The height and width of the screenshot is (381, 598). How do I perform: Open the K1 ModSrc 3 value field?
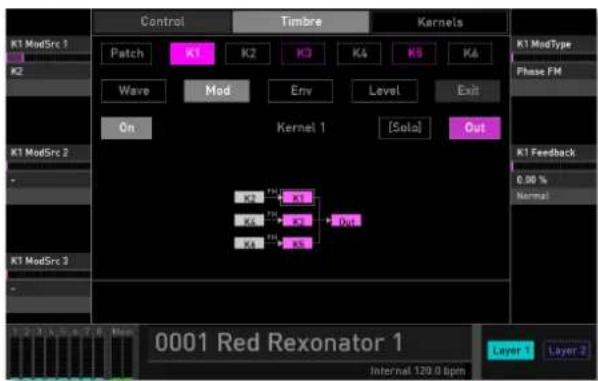pyautogui.click(x=48, y=289)
